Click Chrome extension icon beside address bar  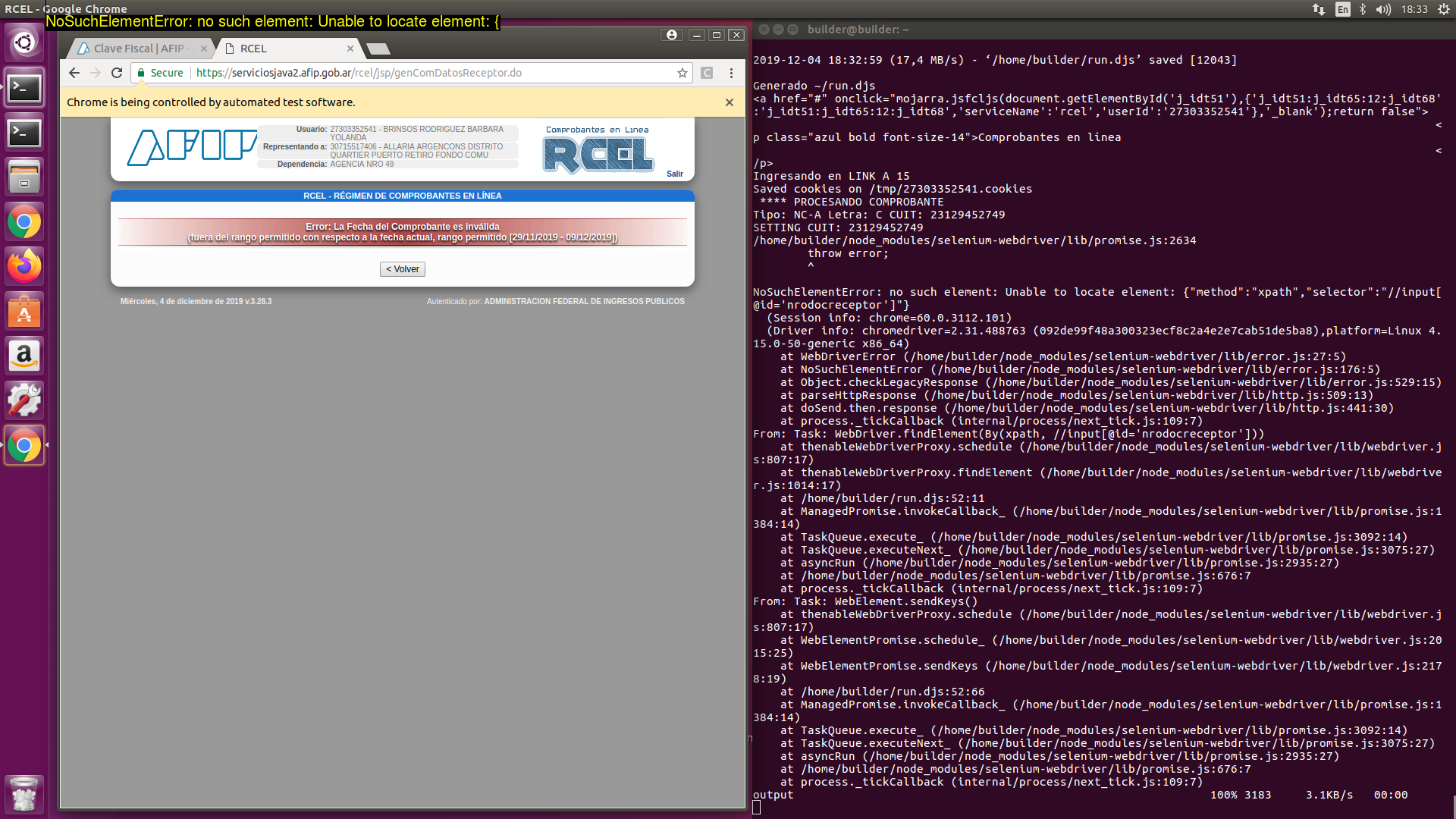(x=707, y=73)
